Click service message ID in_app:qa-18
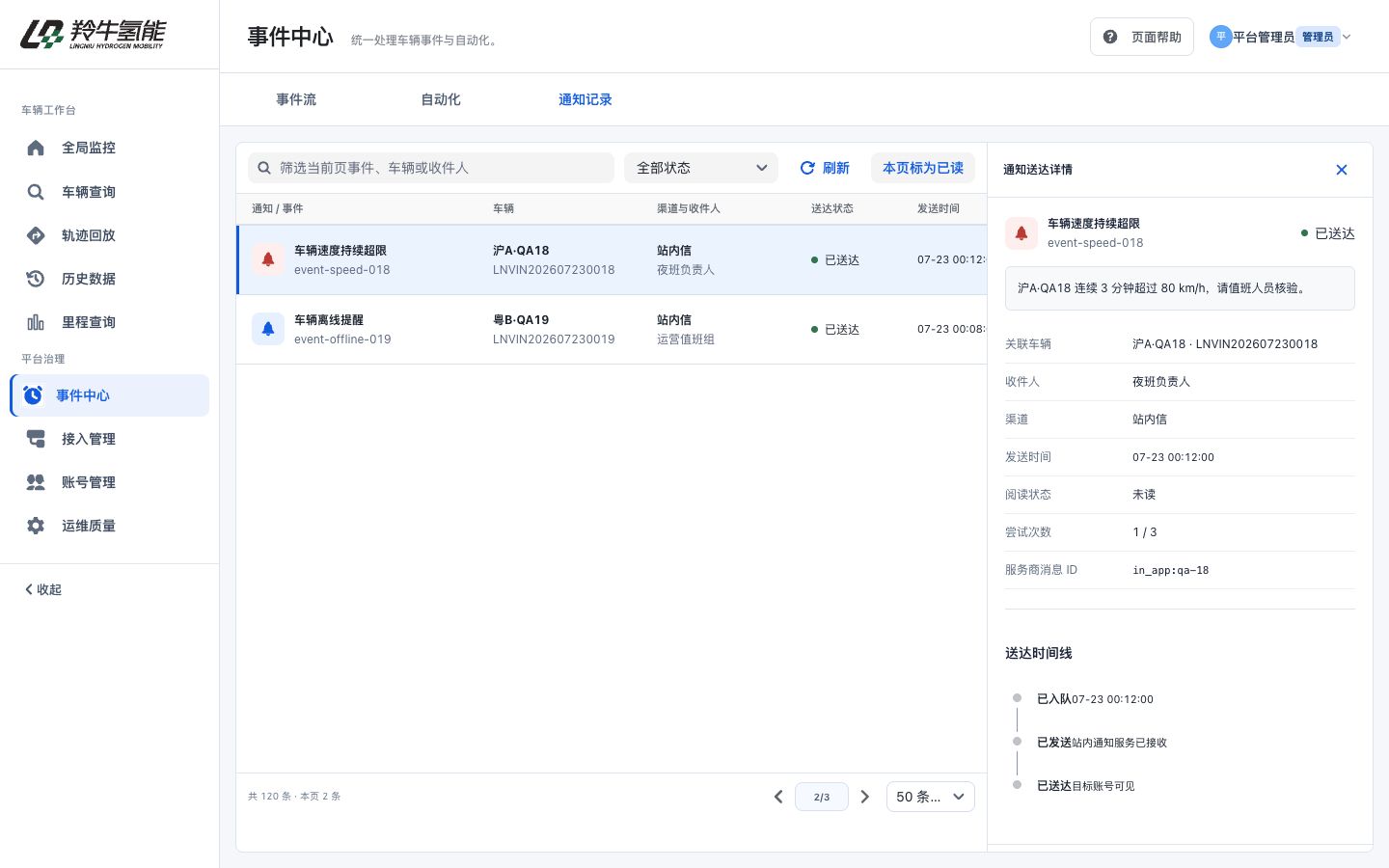1389x868 pixels. pyautogui.click(x=1171, y=570)
